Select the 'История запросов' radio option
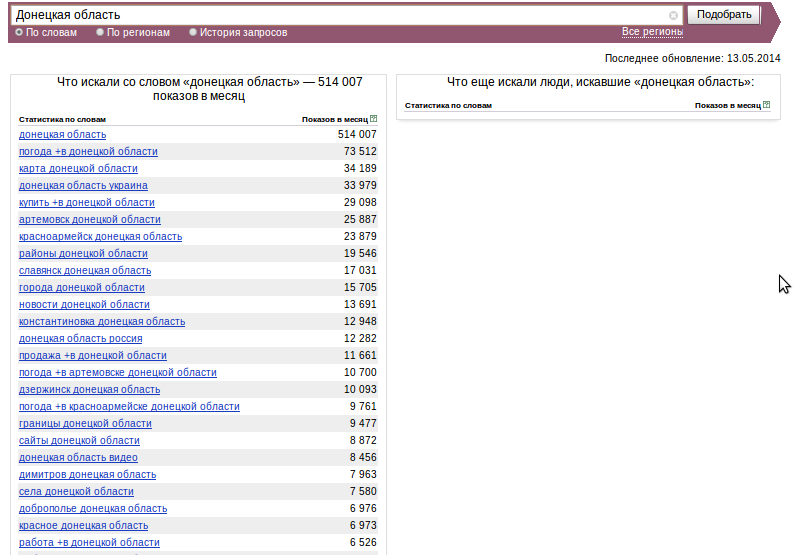The width and height of the screenshot is (795, 555). 193,32
